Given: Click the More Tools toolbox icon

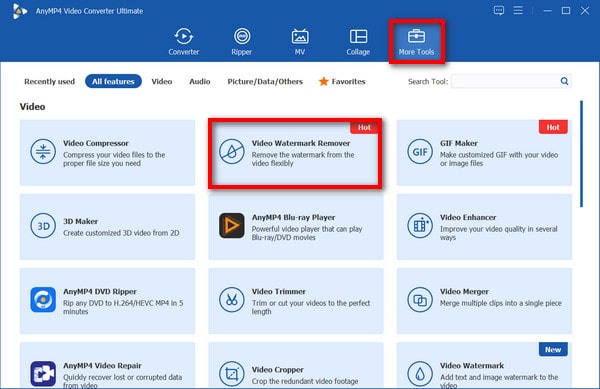Looking at the screenshot, I should tap(416, 36).
